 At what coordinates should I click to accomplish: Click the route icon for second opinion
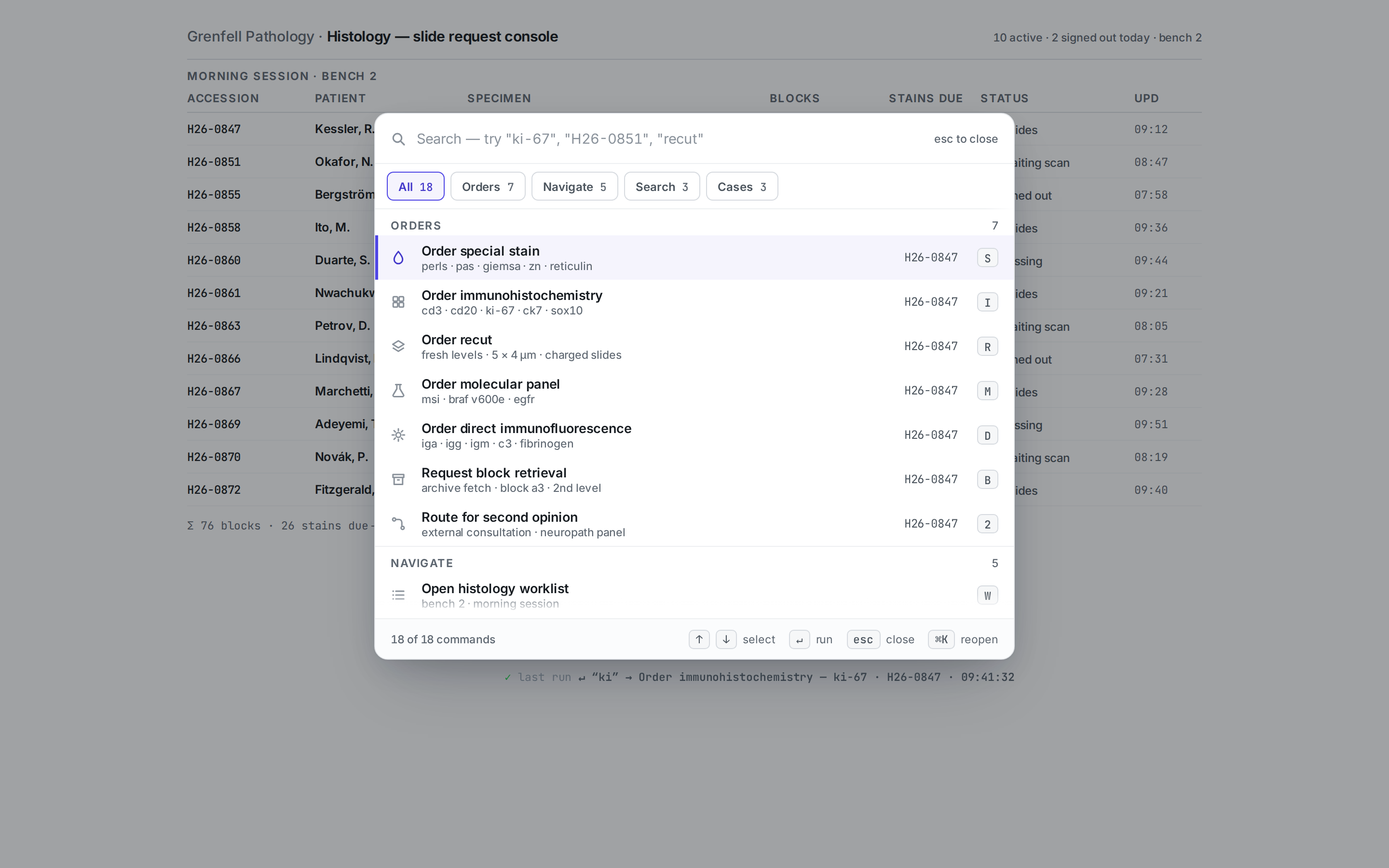coord(398,524)
